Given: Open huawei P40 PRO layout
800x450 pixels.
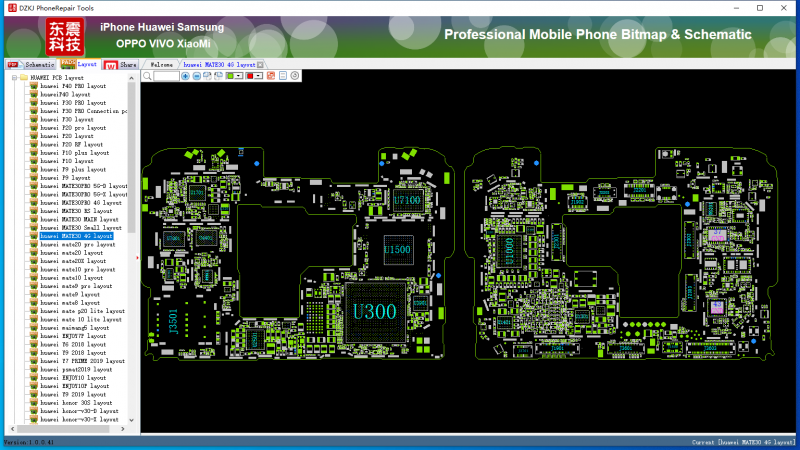Looking at the screenshot, I should click(73, 86).
